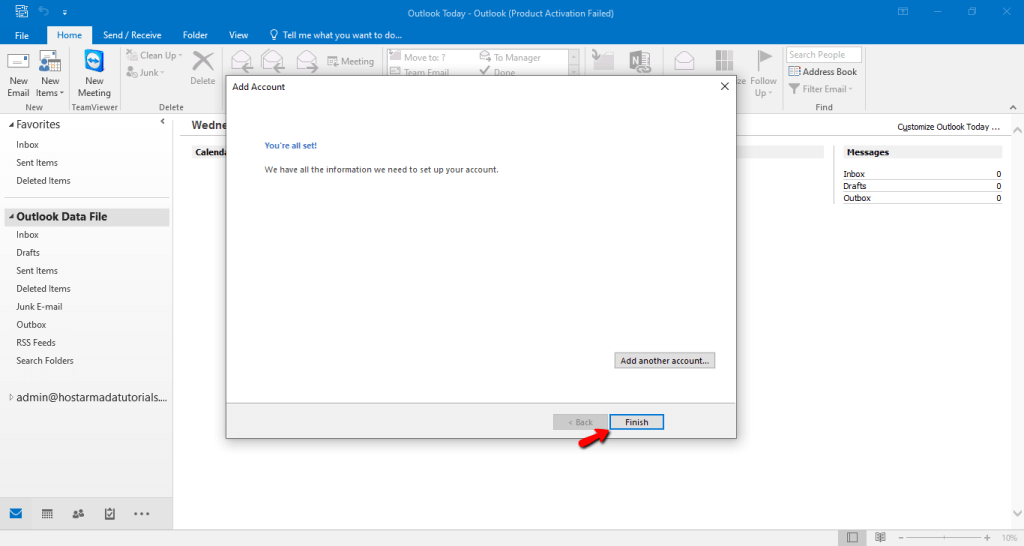Screen dimensions: 1024x546
Task: Select the Outbox folder
Action: coord(31,325)
